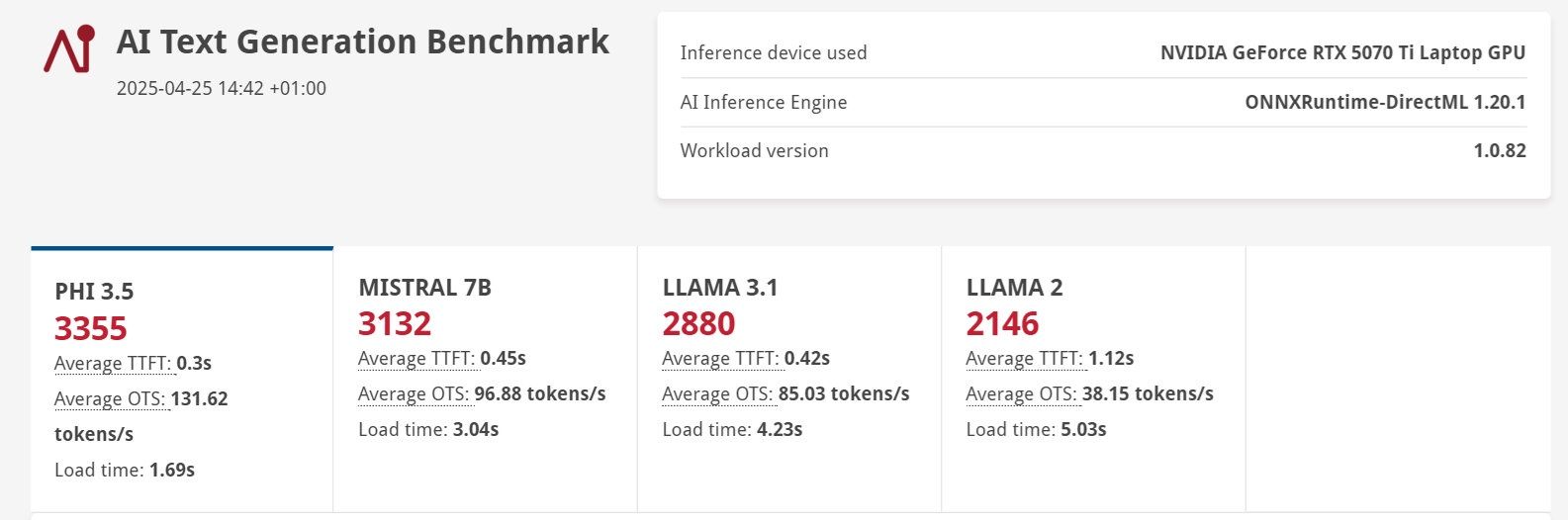Select the PHI 3.5 tab

(182, 379)
